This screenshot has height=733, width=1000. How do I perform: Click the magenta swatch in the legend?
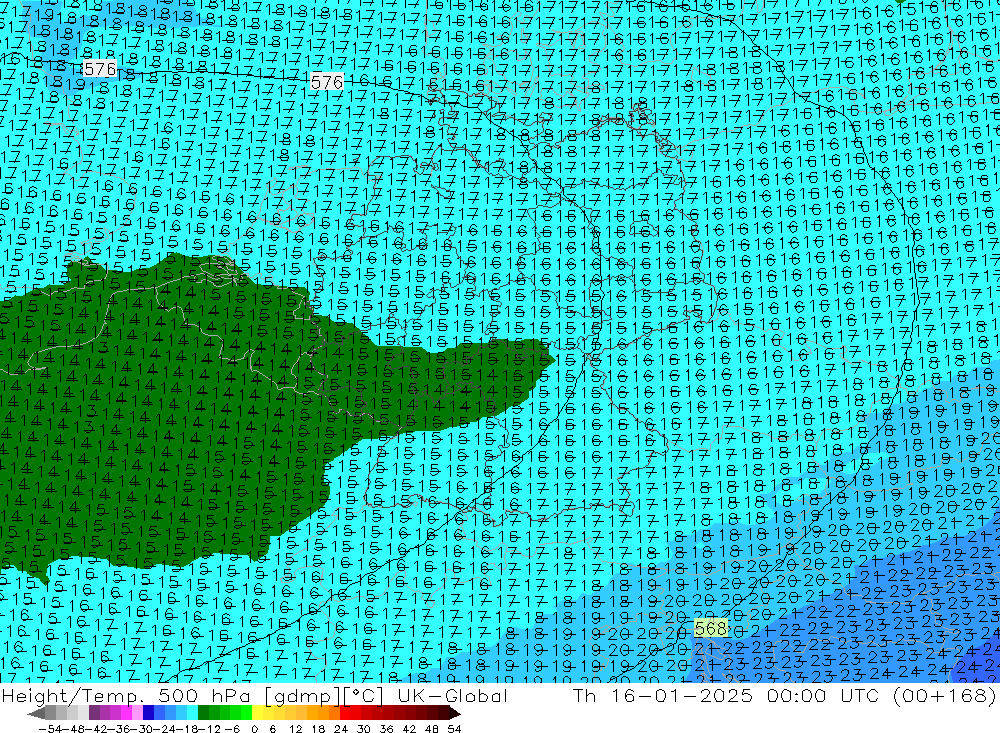126,713
